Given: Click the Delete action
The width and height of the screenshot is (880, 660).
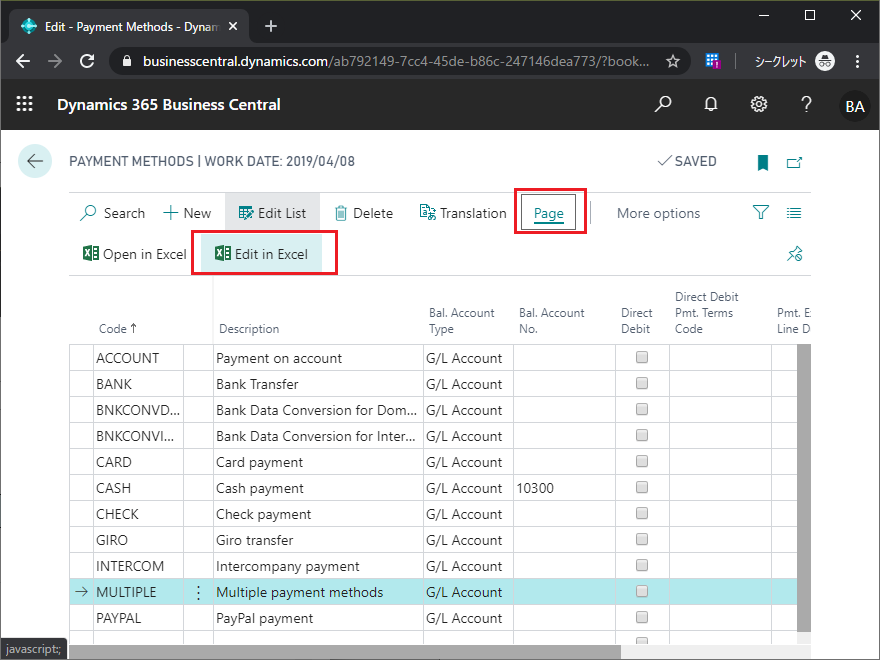Looking at the screenshot, I should (364, 213).
